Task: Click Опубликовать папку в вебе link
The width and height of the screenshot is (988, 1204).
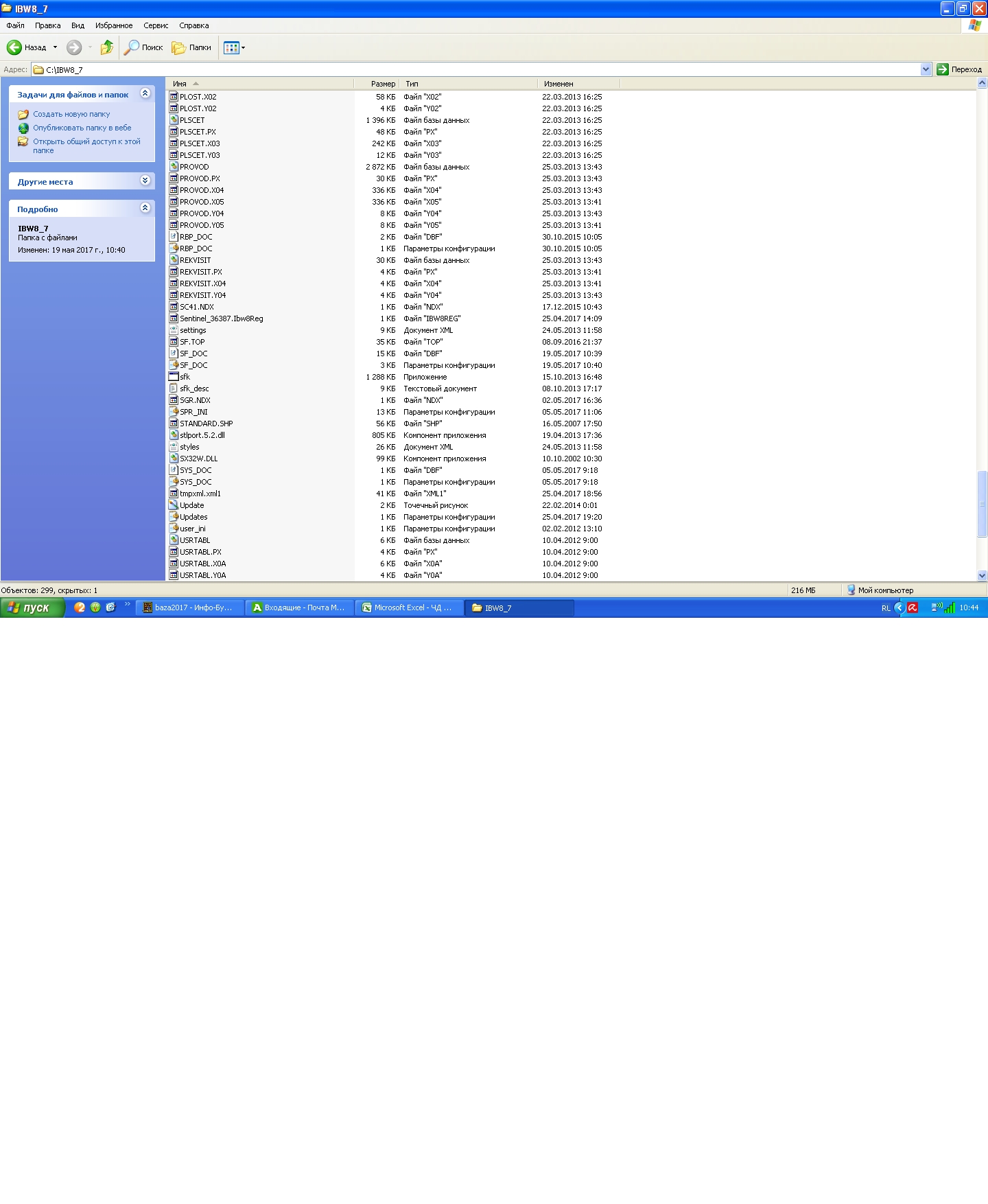Action: 82,128
